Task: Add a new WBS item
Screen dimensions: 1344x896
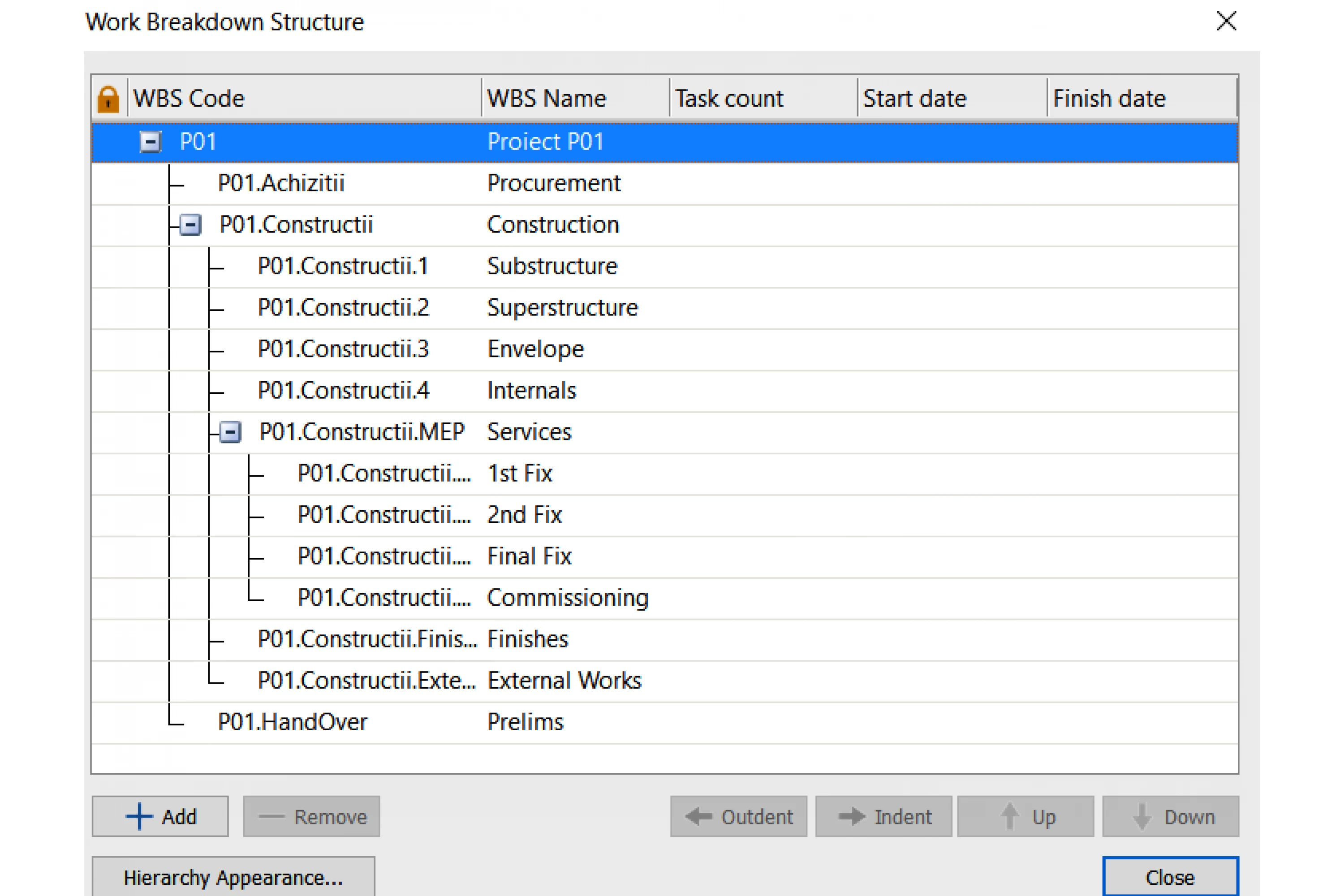Action: [x=160, y=817]
